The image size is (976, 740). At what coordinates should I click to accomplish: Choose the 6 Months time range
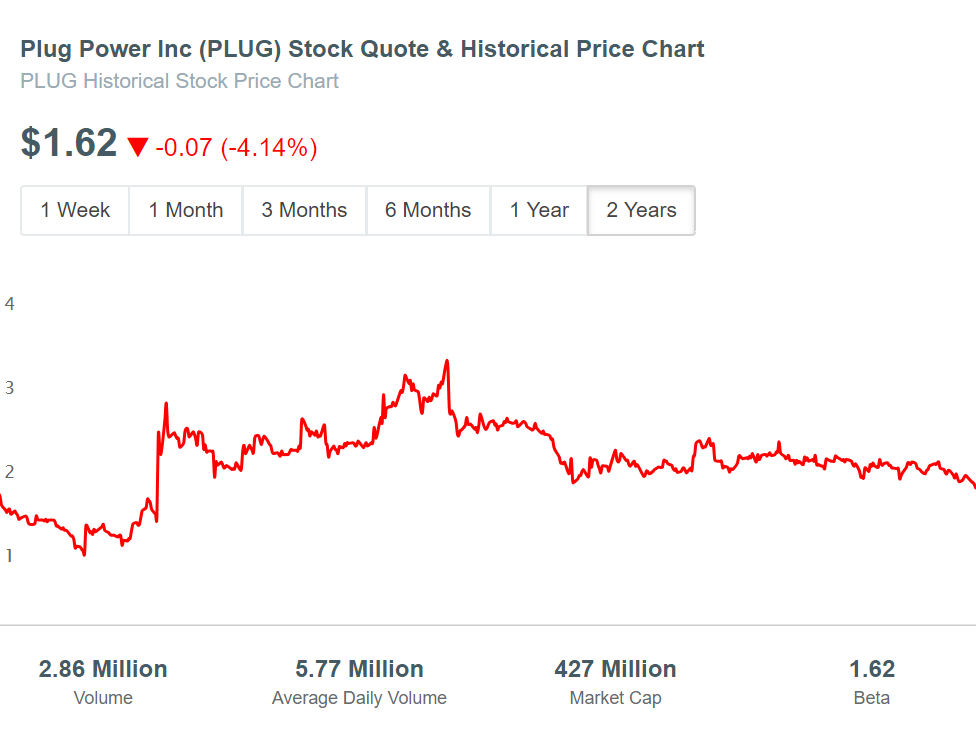click(428, 210)
